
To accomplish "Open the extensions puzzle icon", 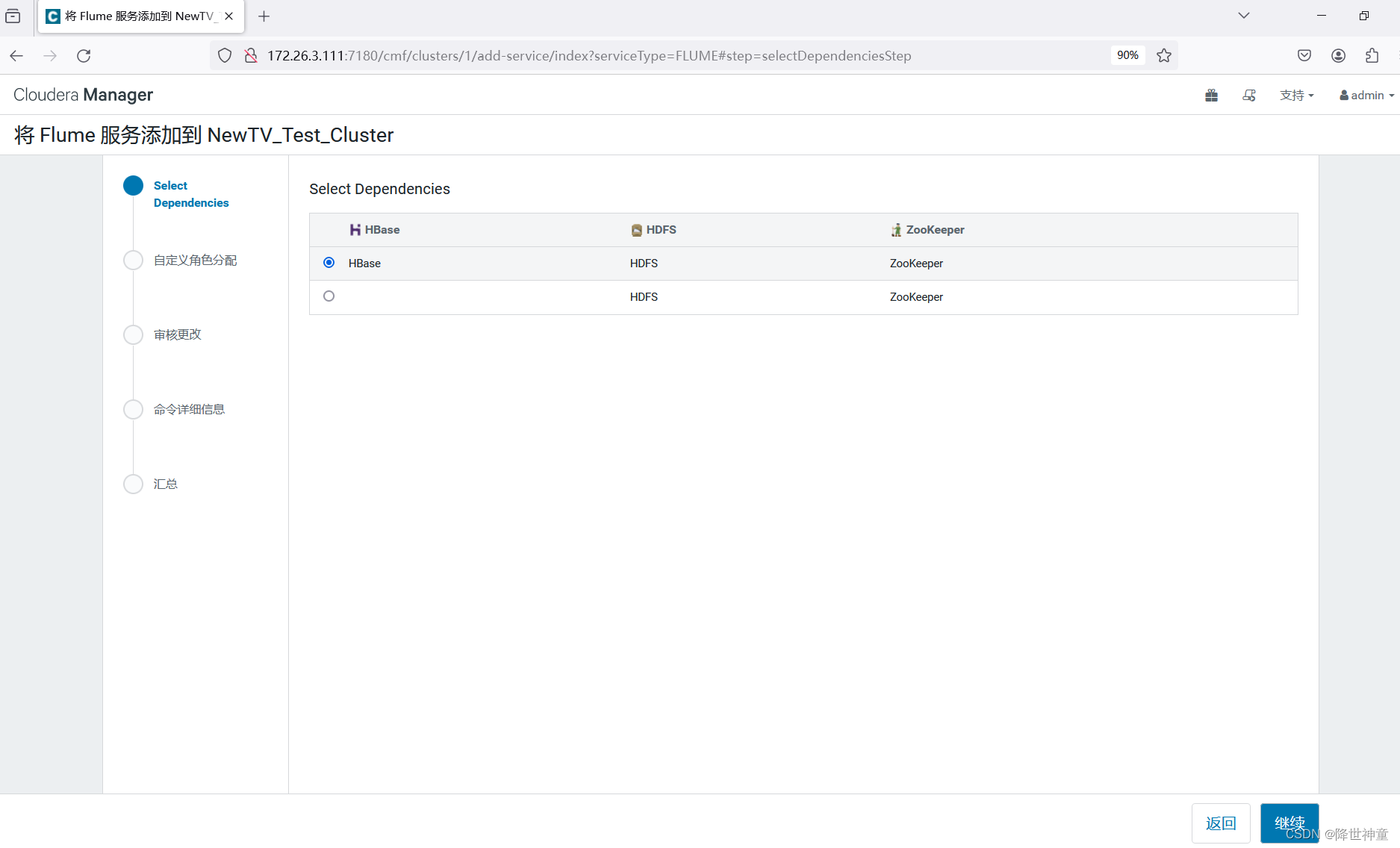I will pyautogui.click(x=1372, y=56).
